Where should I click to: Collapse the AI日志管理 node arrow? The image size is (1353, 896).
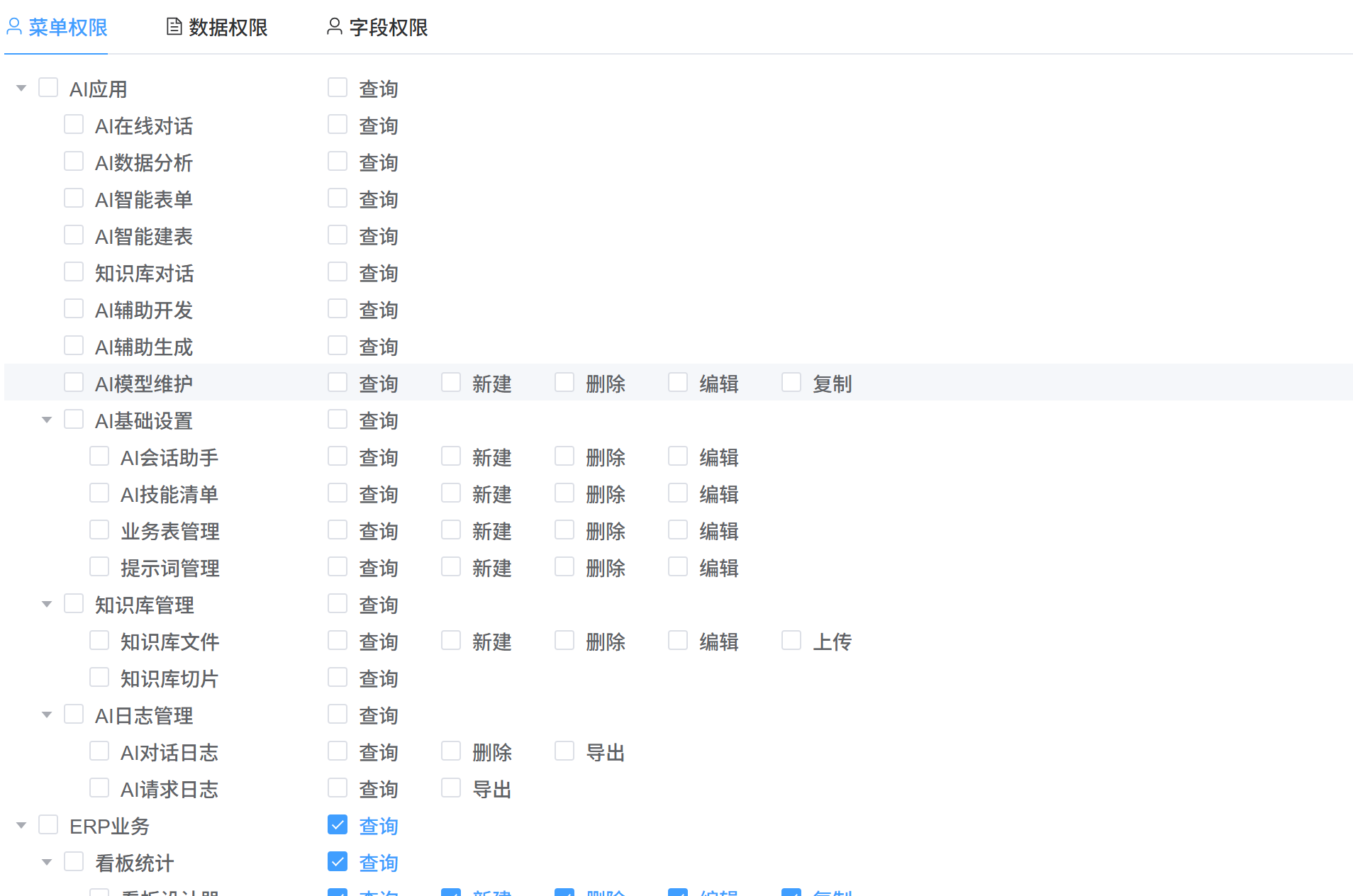point(47,715)
